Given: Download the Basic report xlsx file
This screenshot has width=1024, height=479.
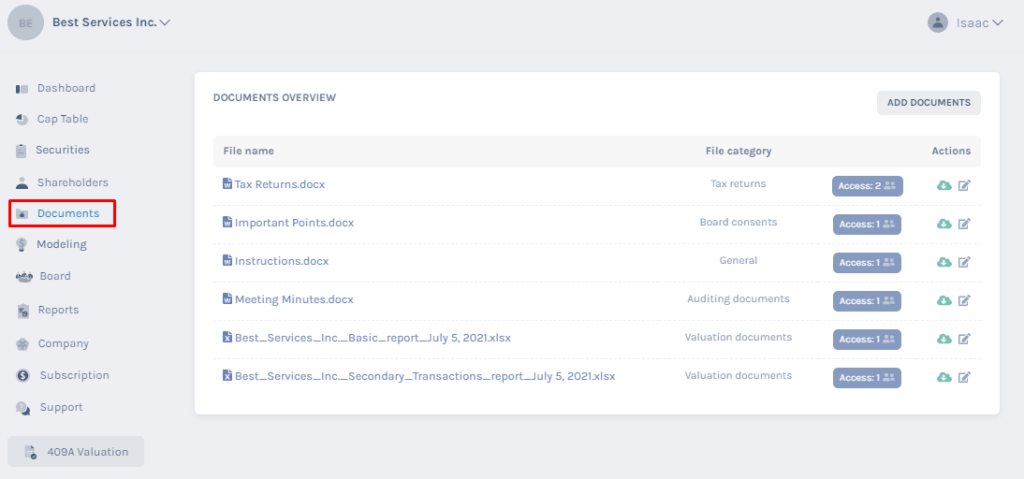Looking at the screenshot, I should pyautogui.click(x=944, y=339).
